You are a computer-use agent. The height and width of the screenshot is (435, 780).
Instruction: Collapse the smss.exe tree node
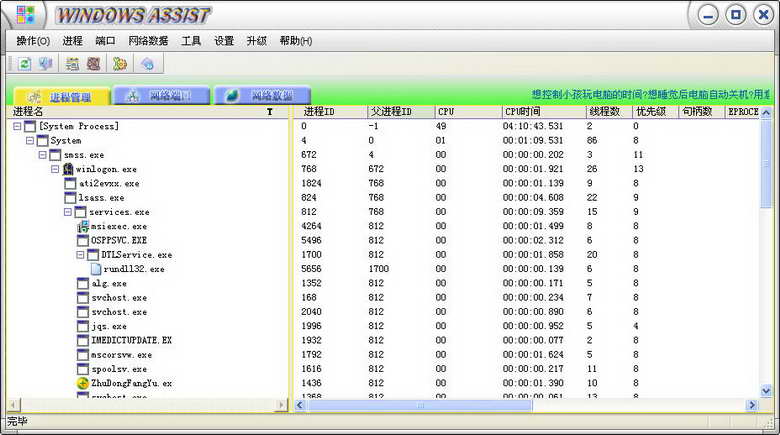click(42, 155)
